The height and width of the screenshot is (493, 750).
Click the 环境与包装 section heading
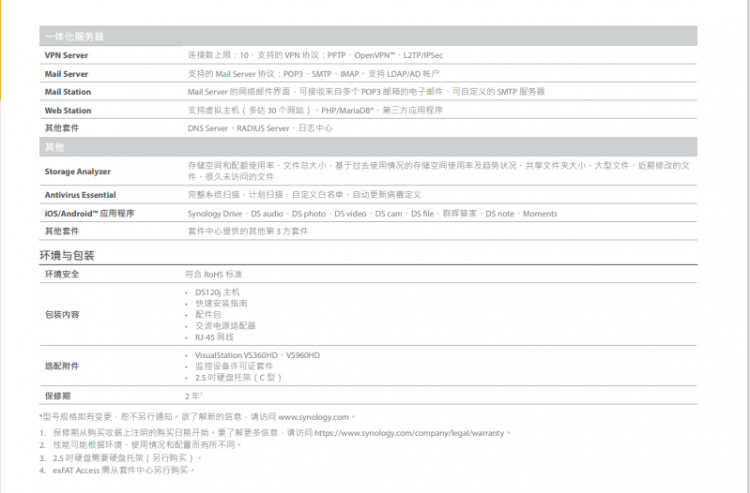[x=67, y=255]
